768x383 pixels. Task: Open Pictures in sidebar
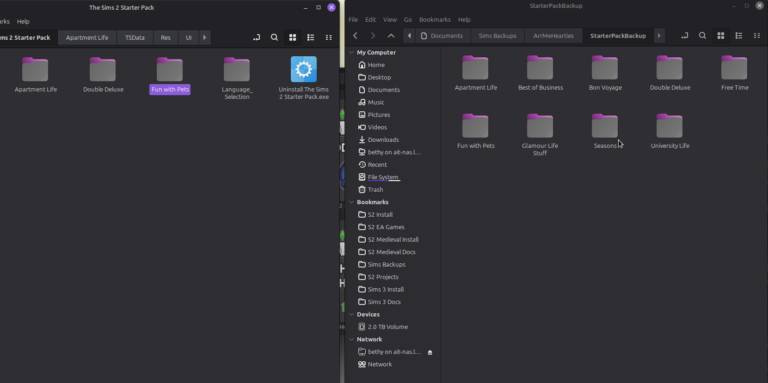(x=379, y=115)
